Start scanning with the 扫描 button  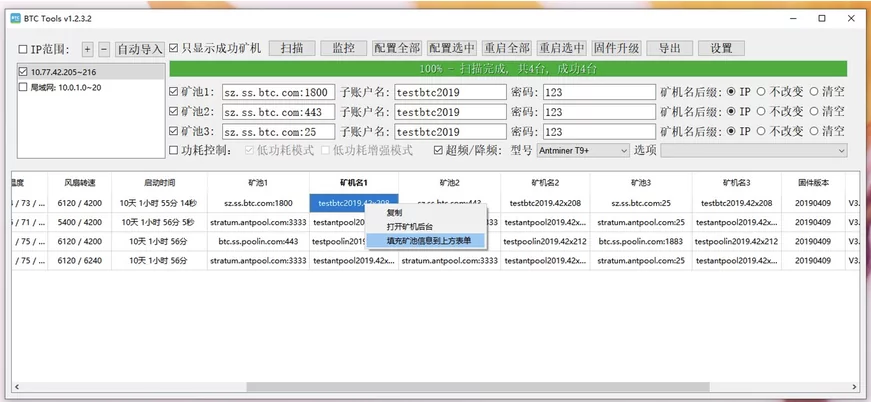click(292, 48)
